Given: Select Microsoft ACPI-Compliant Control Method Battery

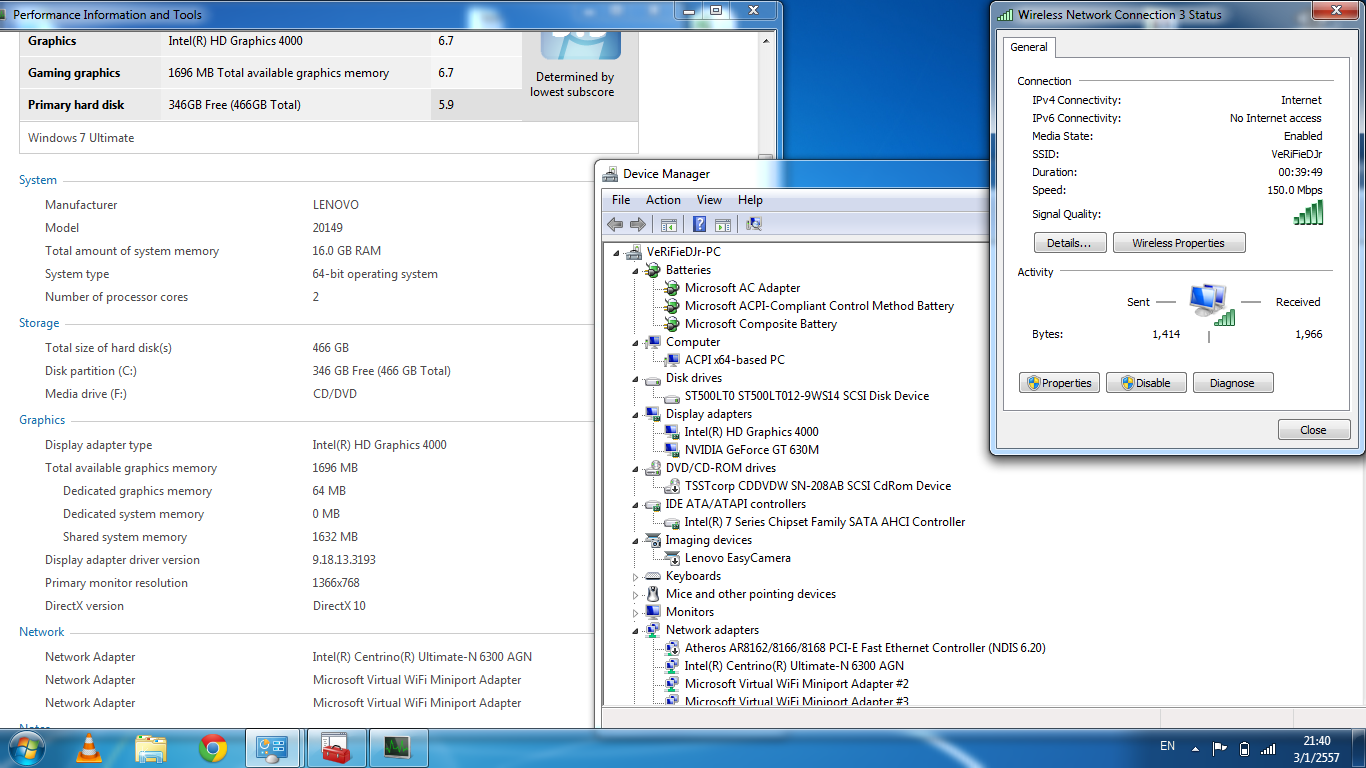Looking at the screenshot, I should 819,306.
